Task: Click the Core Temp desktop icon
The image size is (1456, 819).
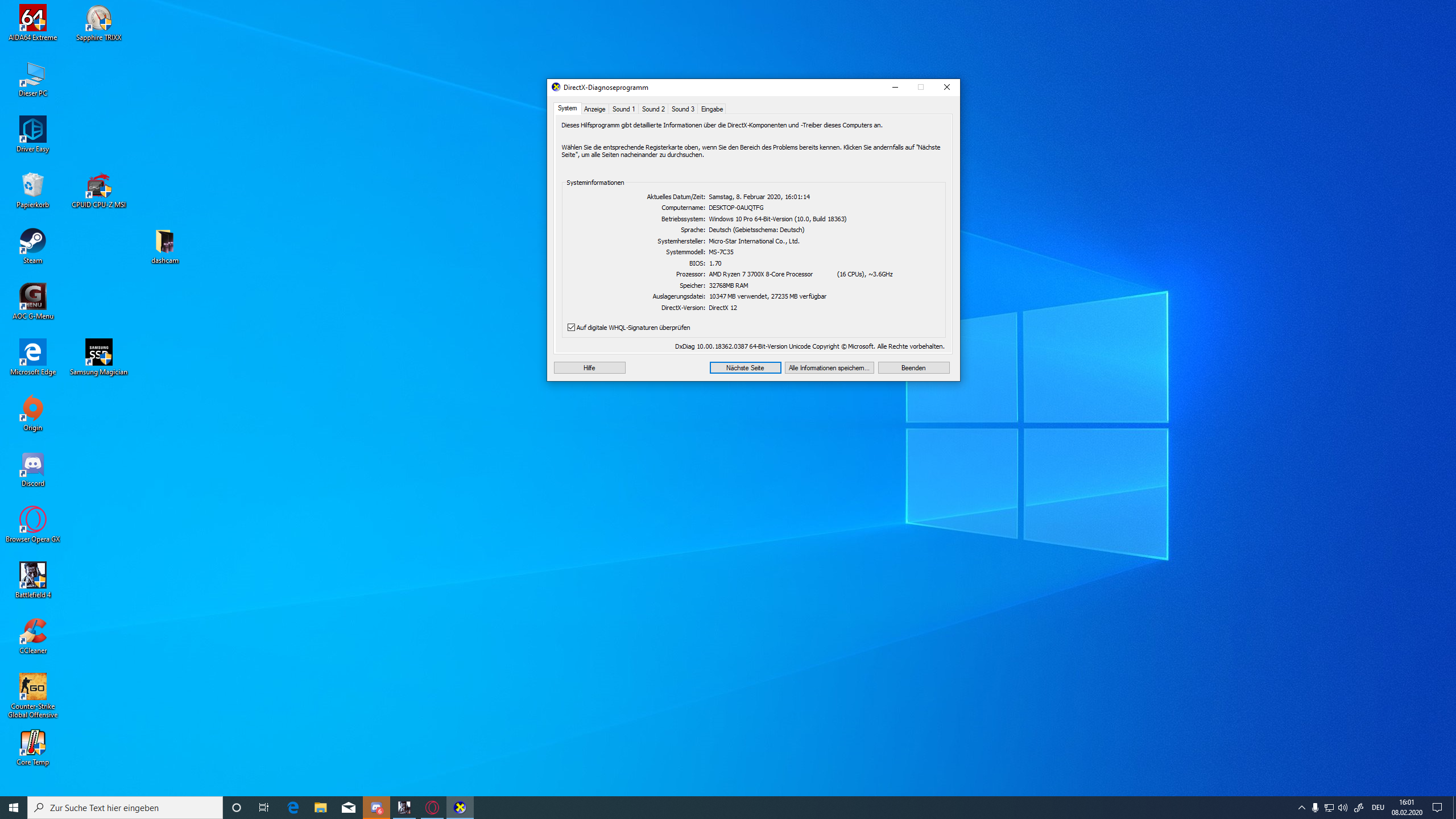Action: click(x=32, y=744)
